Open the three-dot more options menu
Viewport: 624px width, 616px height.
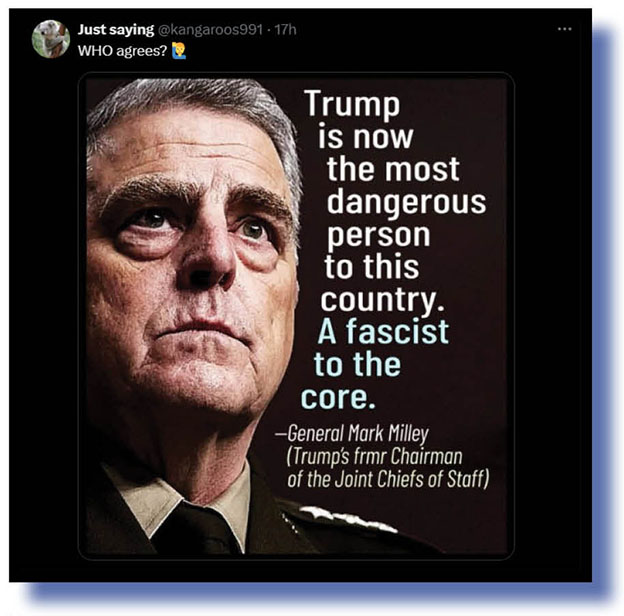tap(565, 29)
